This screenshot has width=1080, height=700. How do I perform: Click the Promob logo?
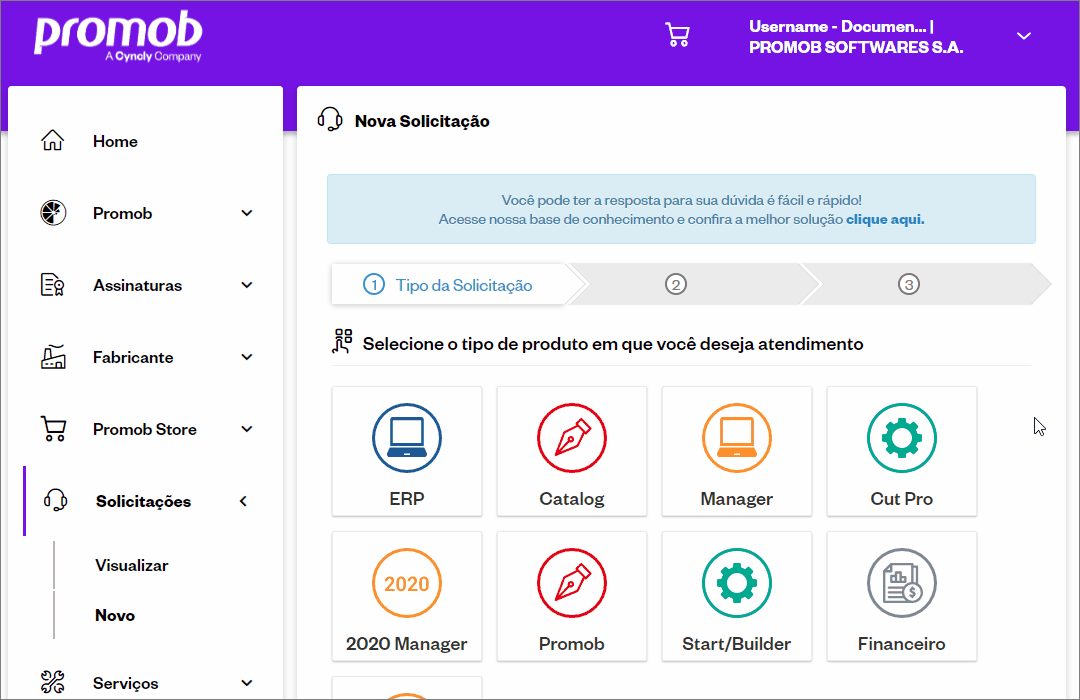(x=118, y=35)
